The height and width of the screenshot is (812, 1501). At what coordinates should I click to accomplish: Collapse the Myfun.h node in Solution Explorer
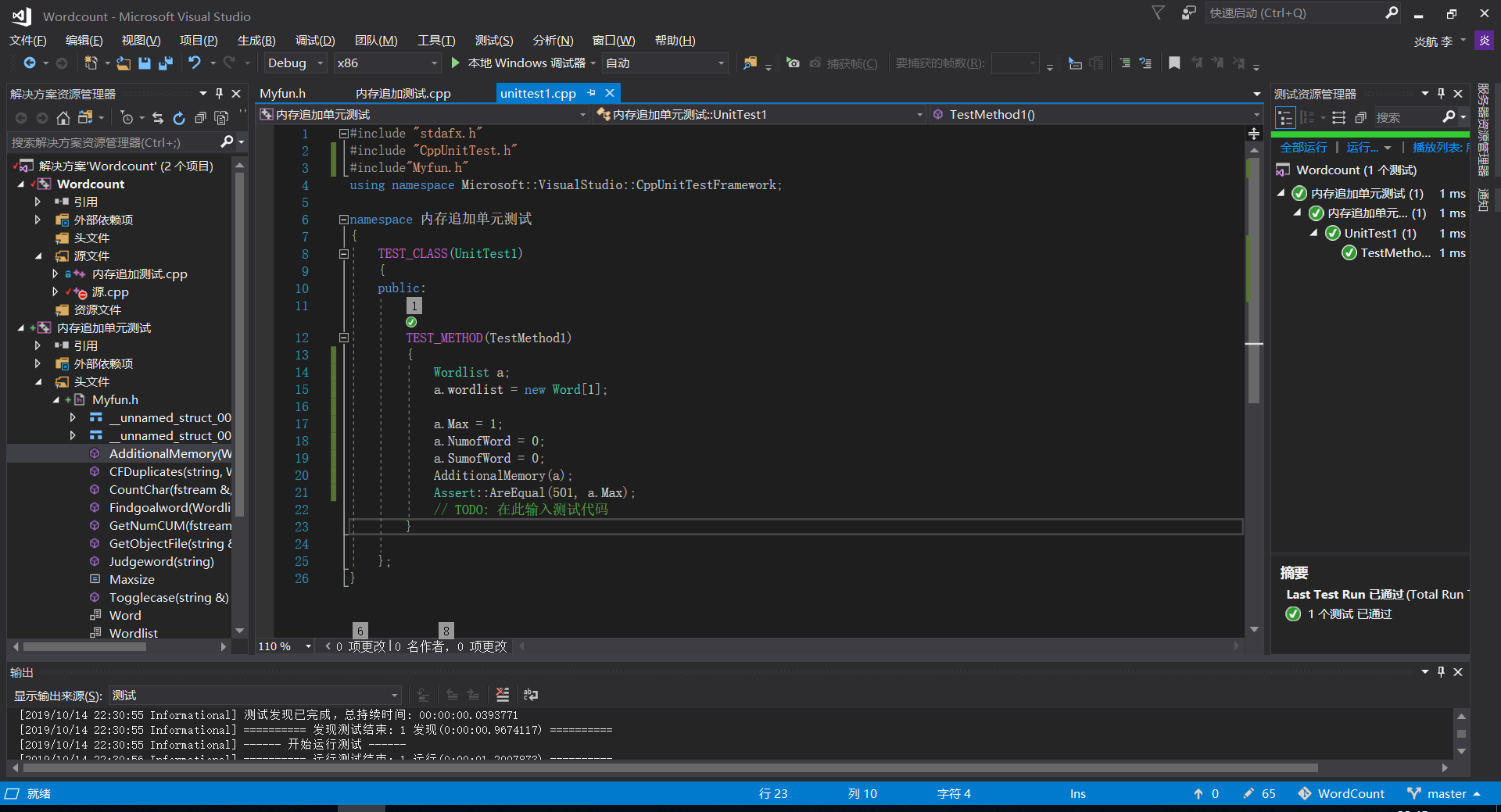click(56, 400)
